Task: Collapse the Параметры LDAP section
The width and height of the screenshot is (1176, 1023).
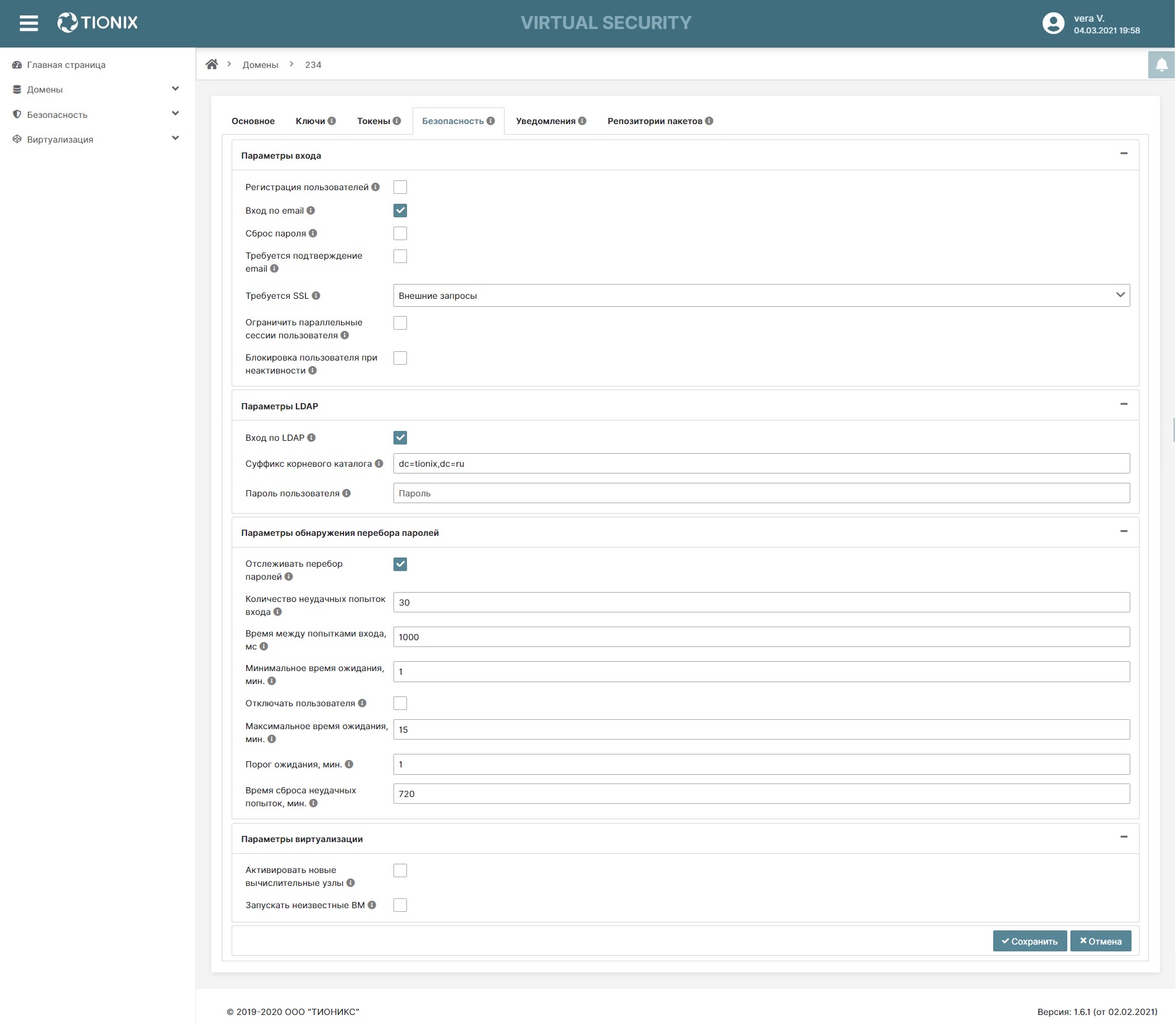Action: click(x=1123, y=404)
